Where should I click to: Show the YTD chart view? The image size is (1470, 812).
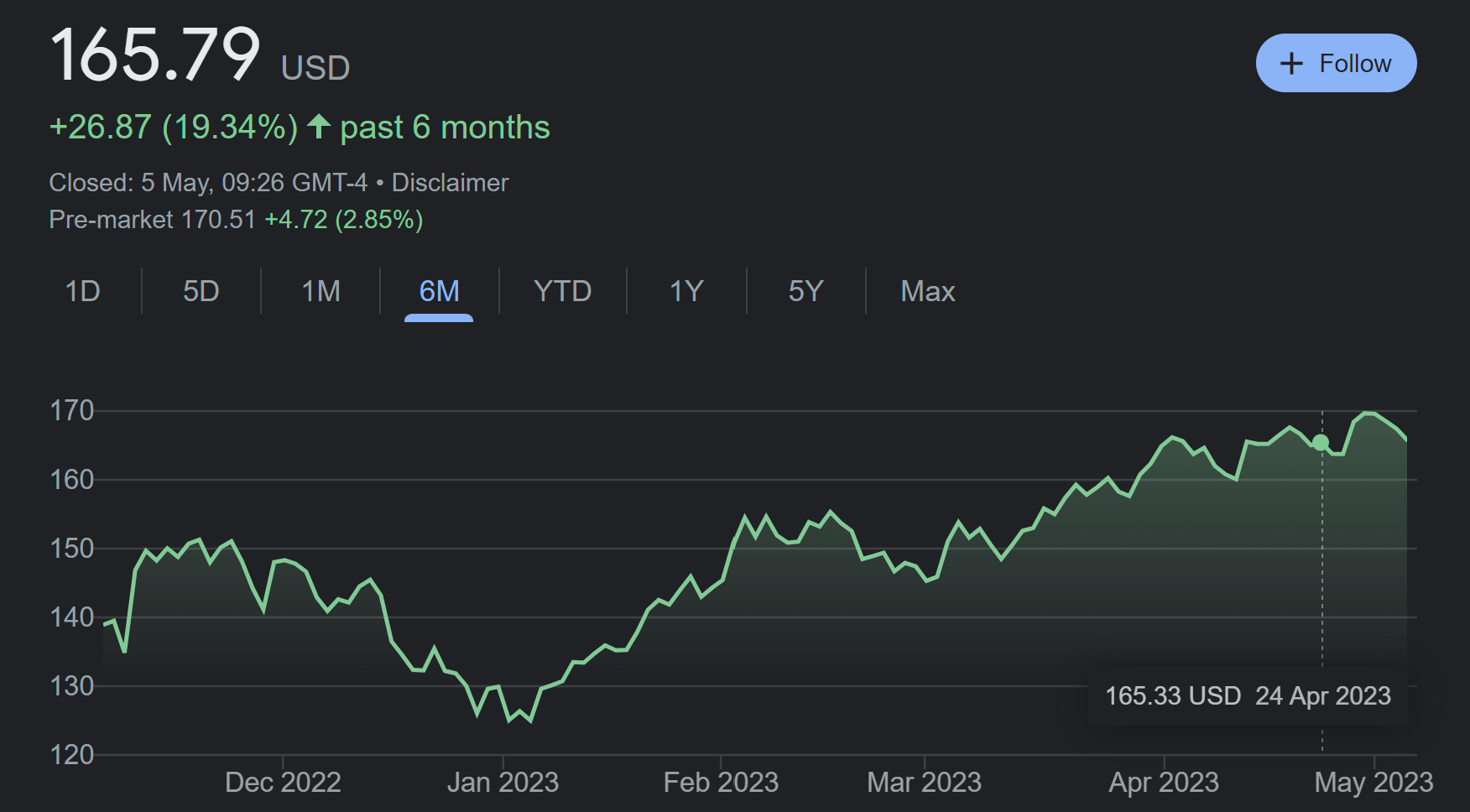(x=562, y=291)
